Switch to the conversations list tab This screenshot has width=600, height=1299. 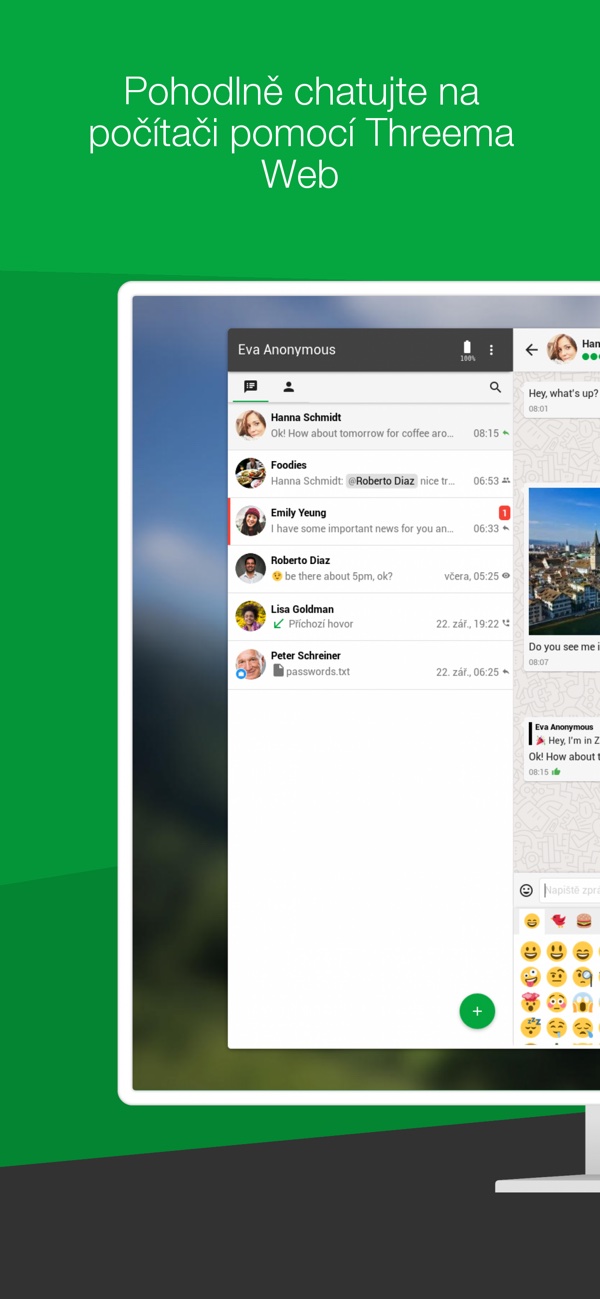tap(251, 387)
